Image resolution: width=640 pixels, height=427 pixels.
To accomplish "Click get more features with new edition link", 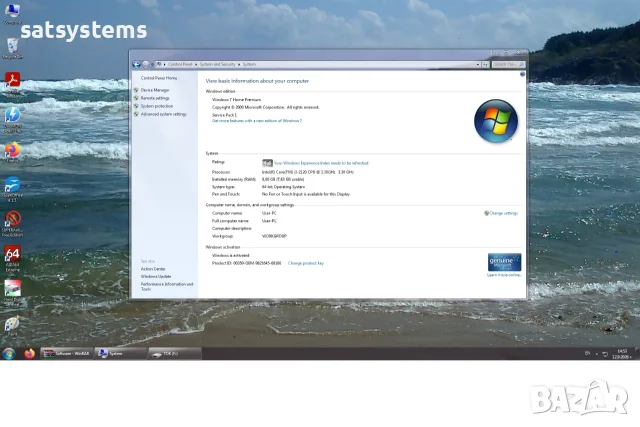I will pyautogui.click(x=257, y=121).
